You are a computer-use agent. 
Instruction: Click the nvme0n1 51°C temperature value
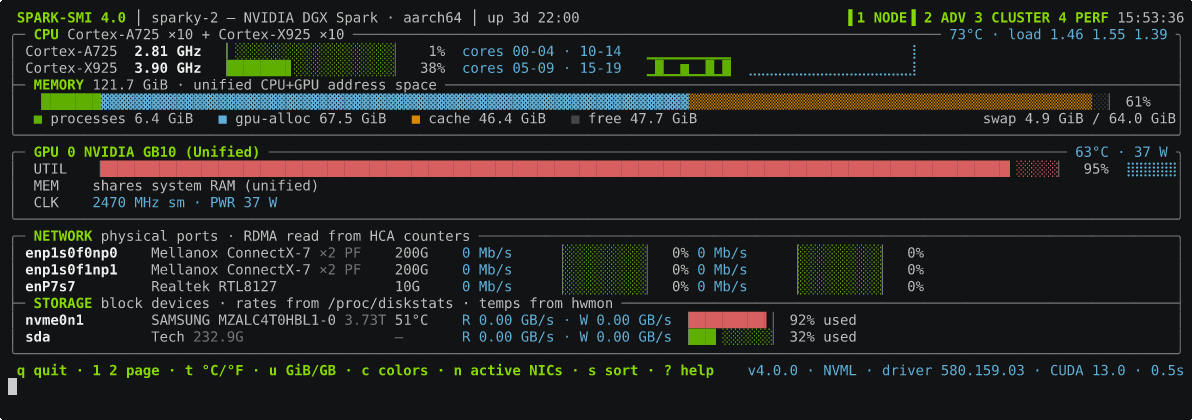(411, 320)
